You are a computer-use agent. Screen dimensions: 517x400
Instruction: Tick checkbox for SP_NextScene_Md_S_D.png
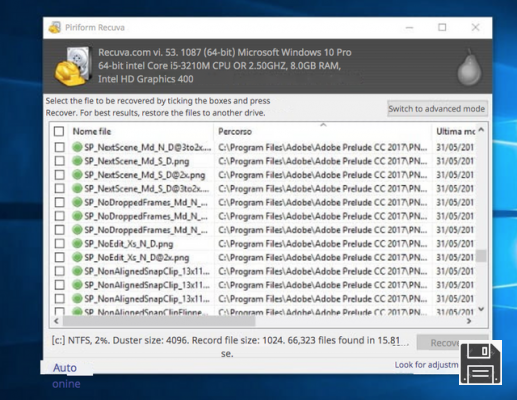tap(60, 161)
